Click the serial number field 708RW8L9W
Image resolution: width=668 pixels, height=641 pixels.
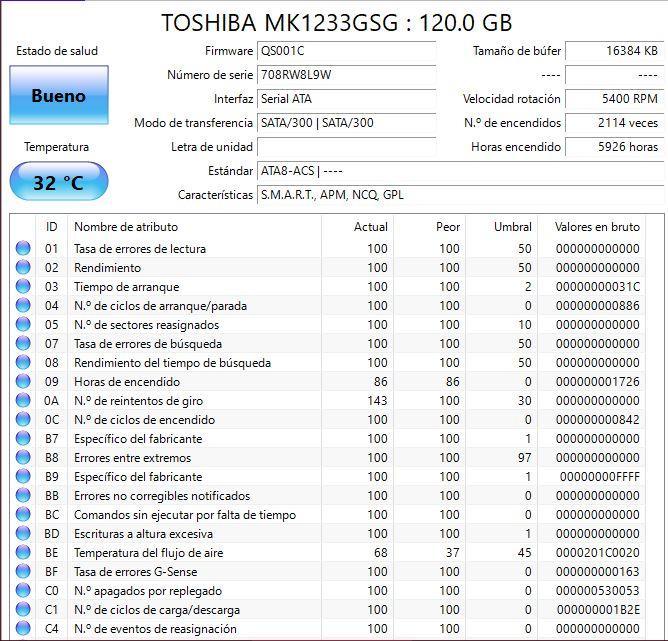click(346, 75)
